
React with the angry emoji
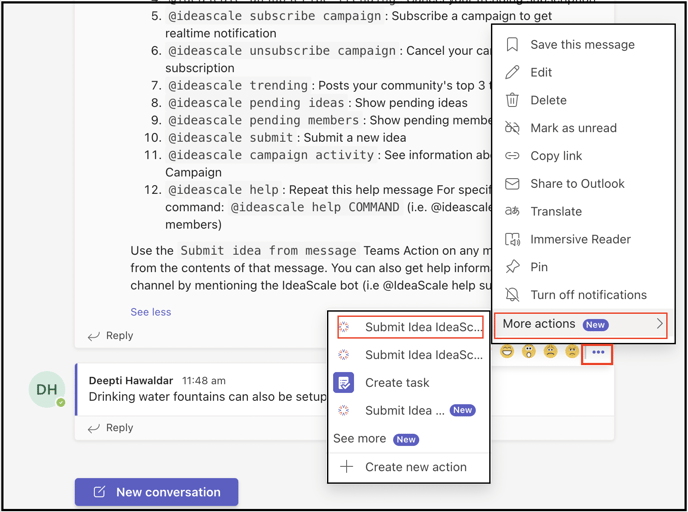click(572, 351)
